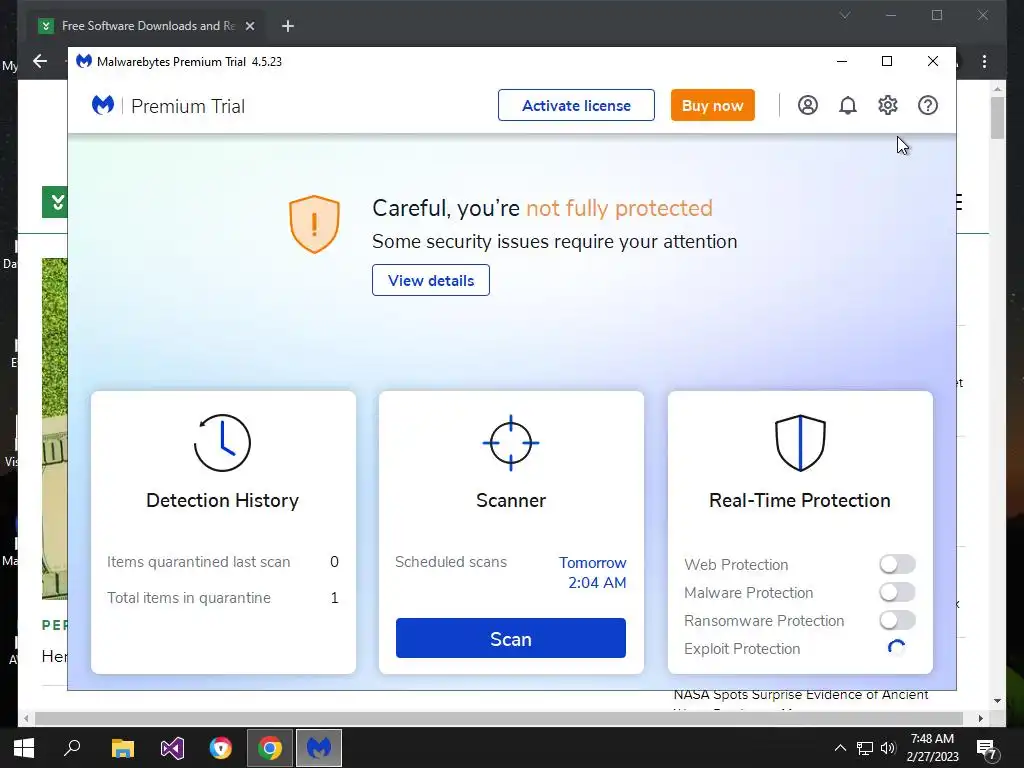
Task: Open Malwarebytes settings gear
Action: pos(888,105)
